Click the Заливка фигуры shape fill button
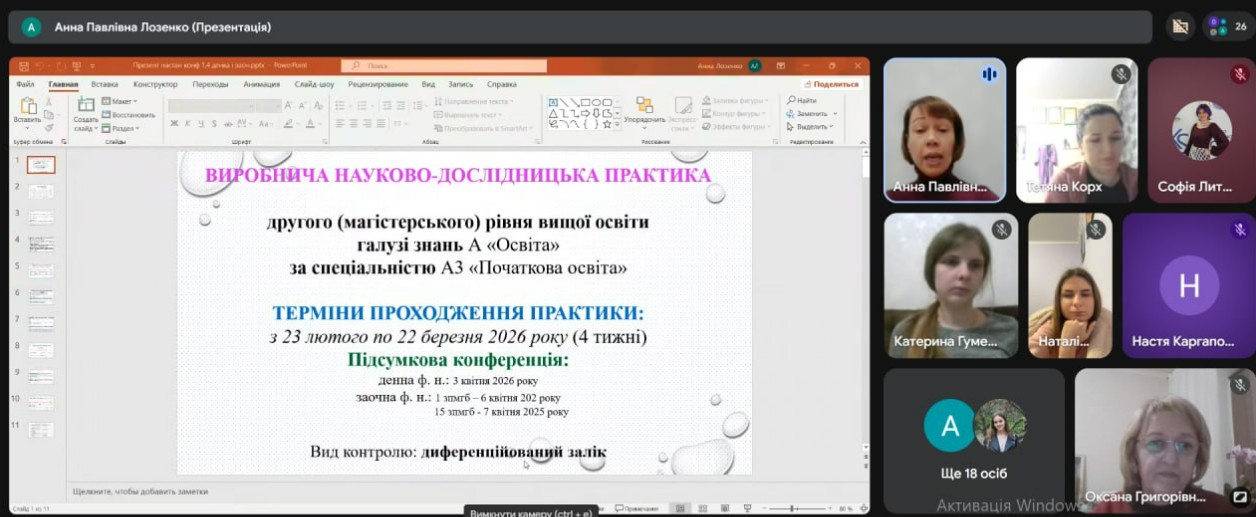Viewport: 1256px width, 517px height. [735, 100]
